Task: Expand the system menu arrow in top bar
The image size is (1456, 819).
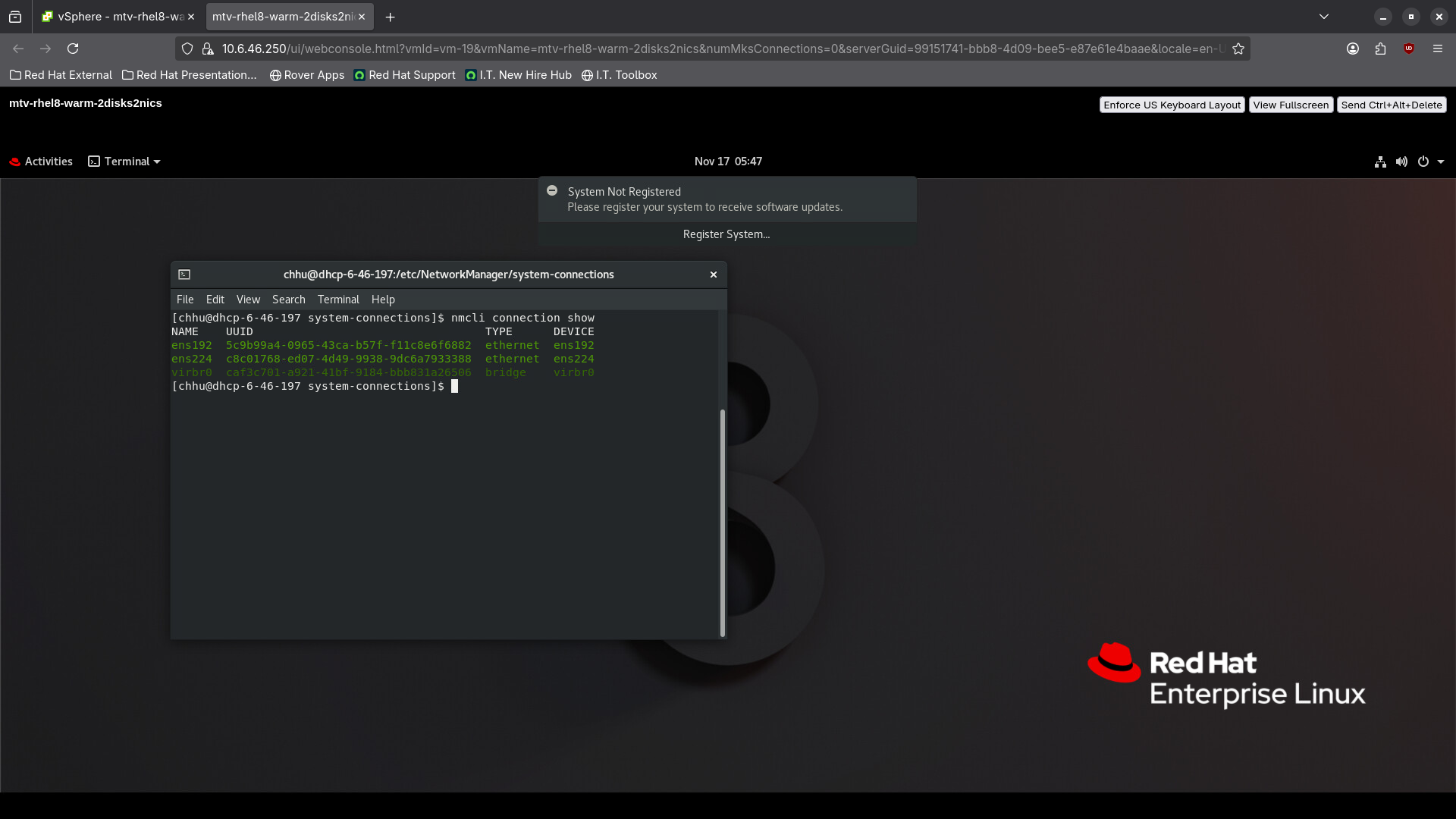Action: (1441, 162)
